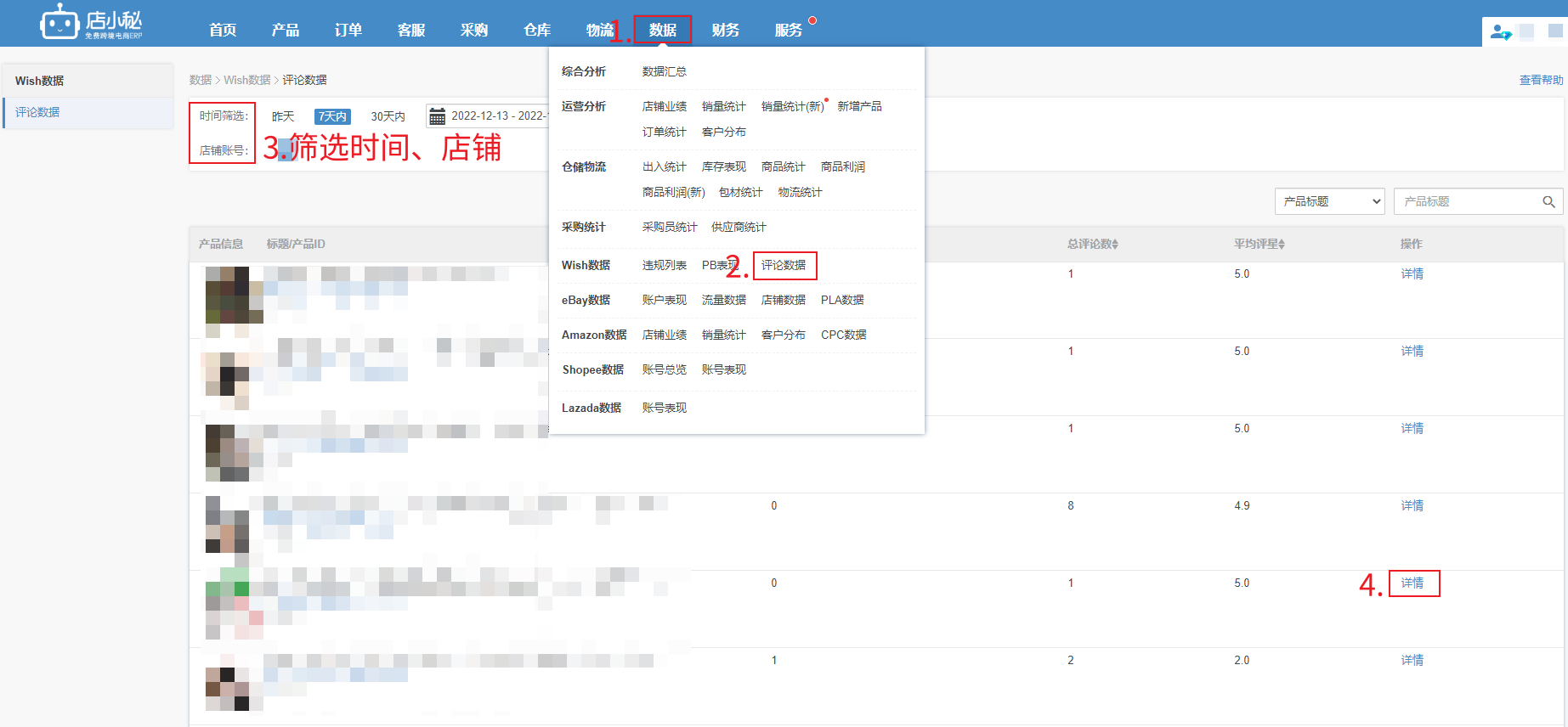Open the 首页 top menu
The width and height of the screenshot is (1568, 727).
[x=223, y=30]
